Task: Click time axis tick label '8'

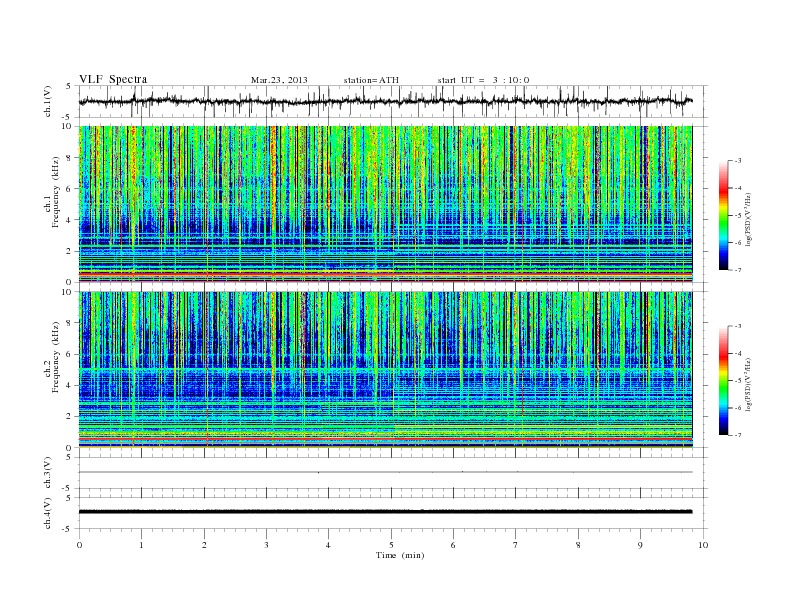Action: coord(578,545)
